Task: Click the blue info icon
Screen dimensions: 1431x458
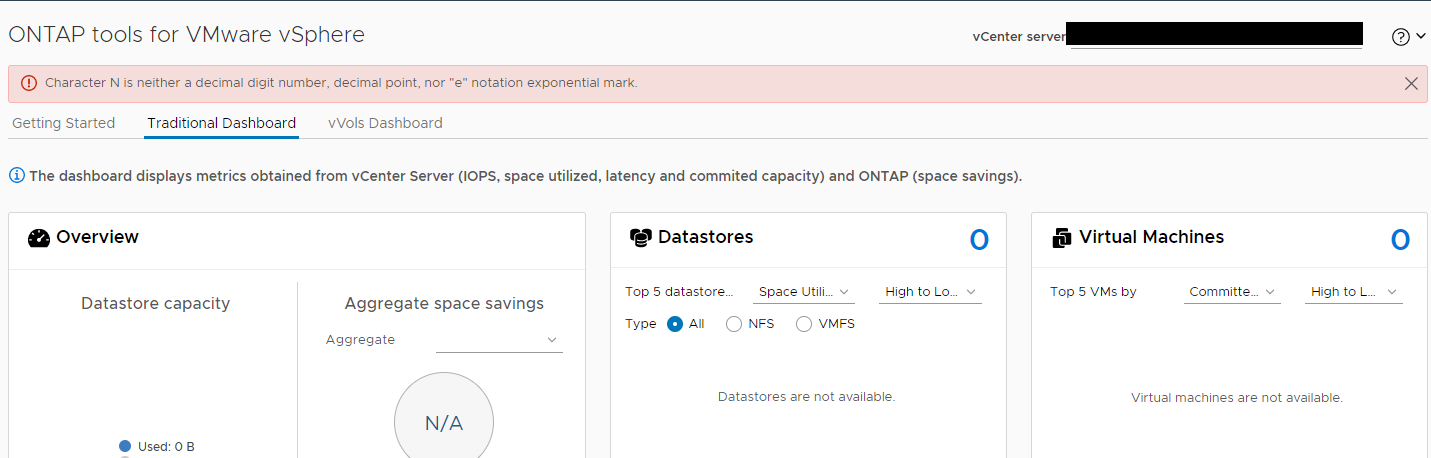Action: tap(17, 176)
